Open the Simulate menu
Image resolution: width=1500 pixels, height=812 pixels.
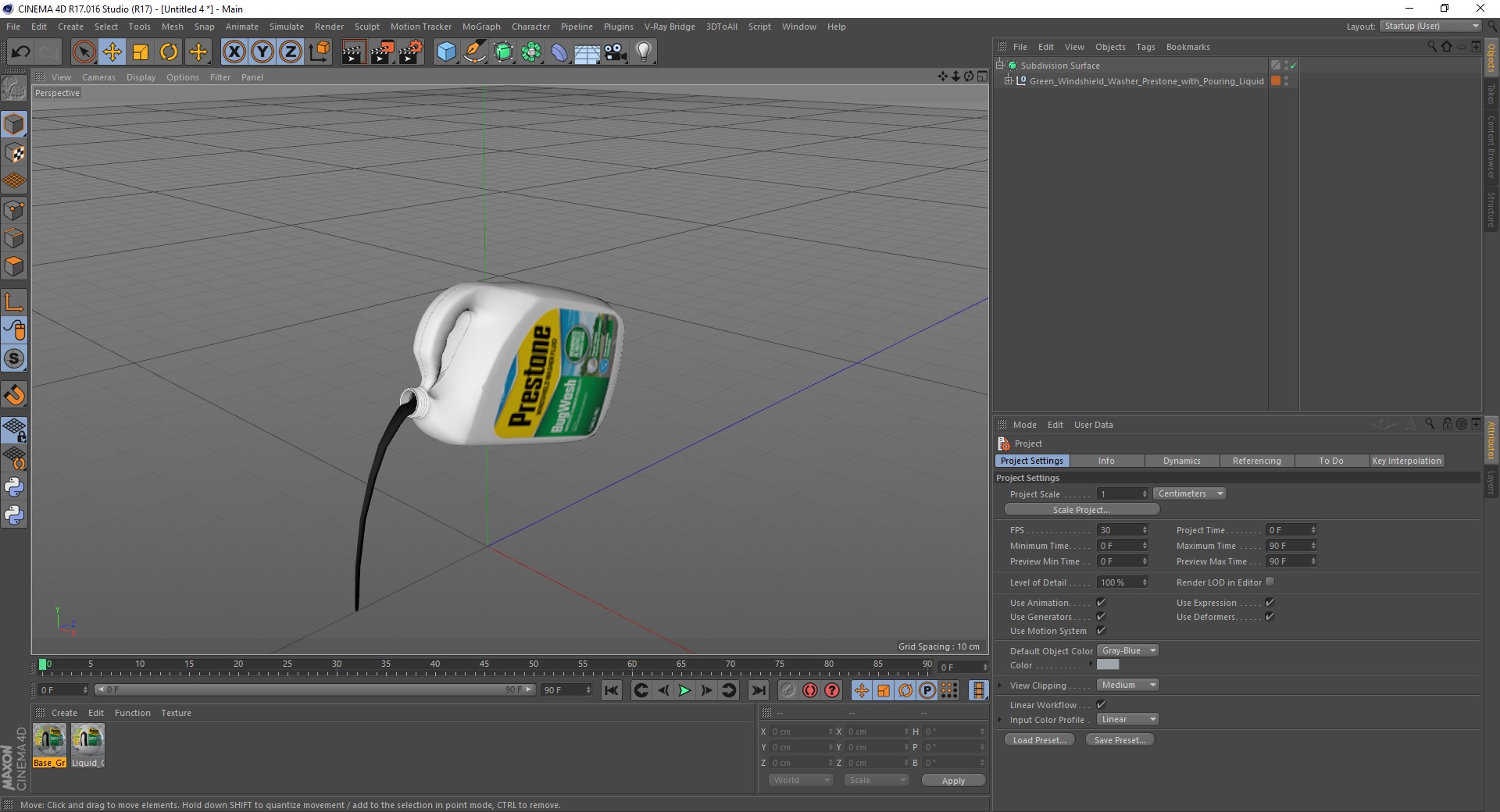[x=287, y=27]
